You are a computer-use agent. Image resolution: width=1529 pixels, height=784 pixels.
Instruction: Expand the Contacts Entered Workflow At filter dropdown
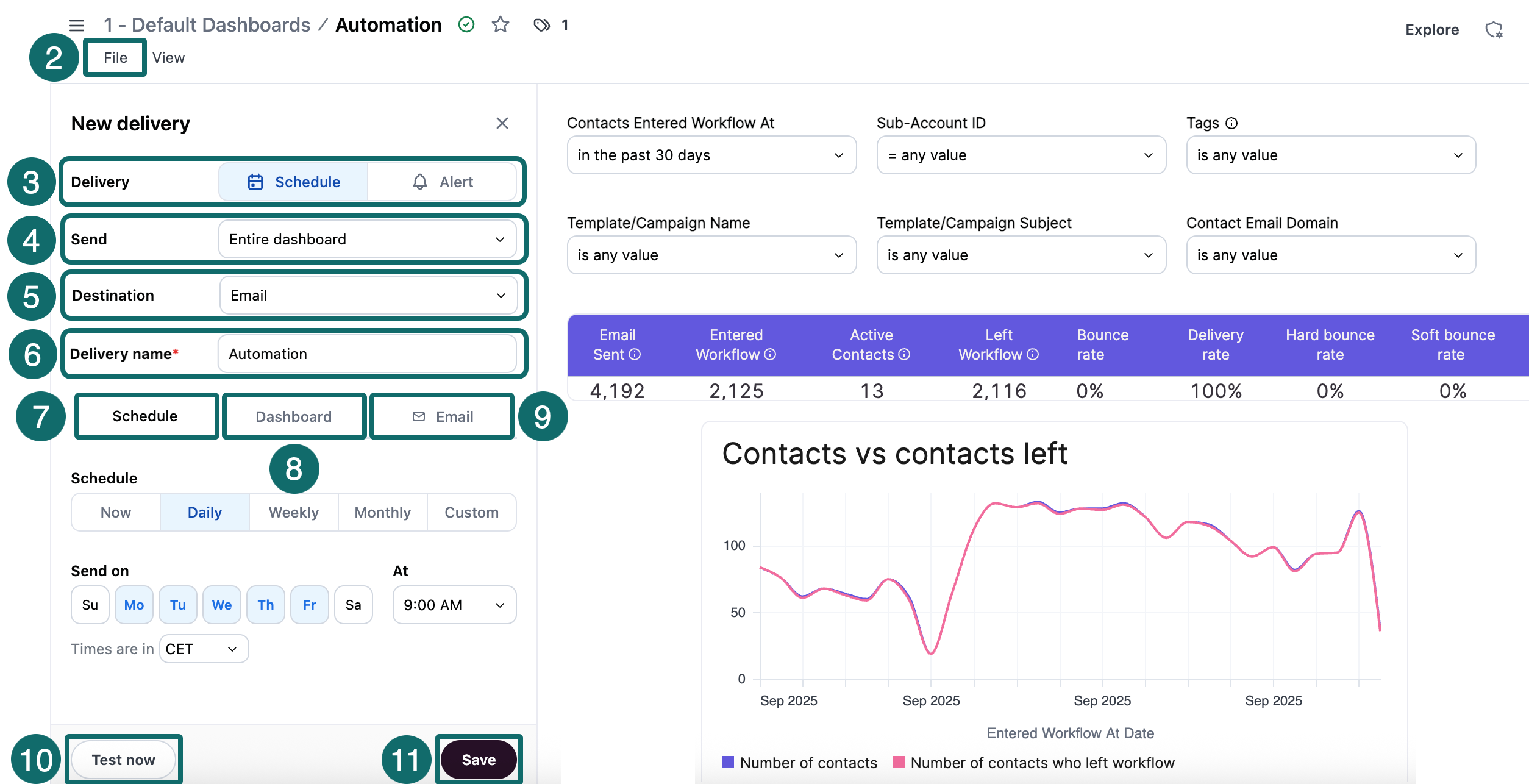click(711, 155)
